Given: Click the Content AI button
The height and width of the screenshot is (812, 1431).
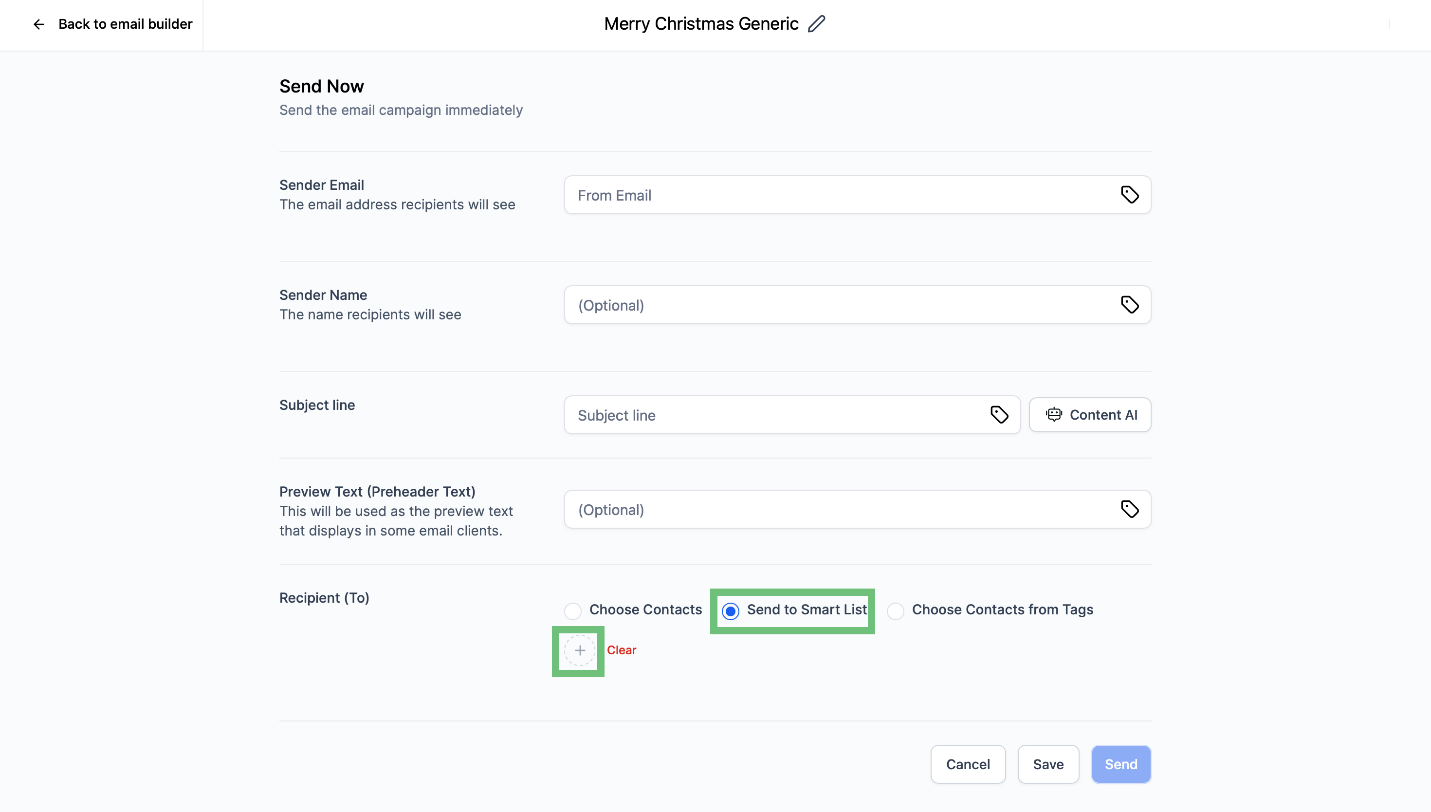Looking at the screenshot, I should 1090,415.
